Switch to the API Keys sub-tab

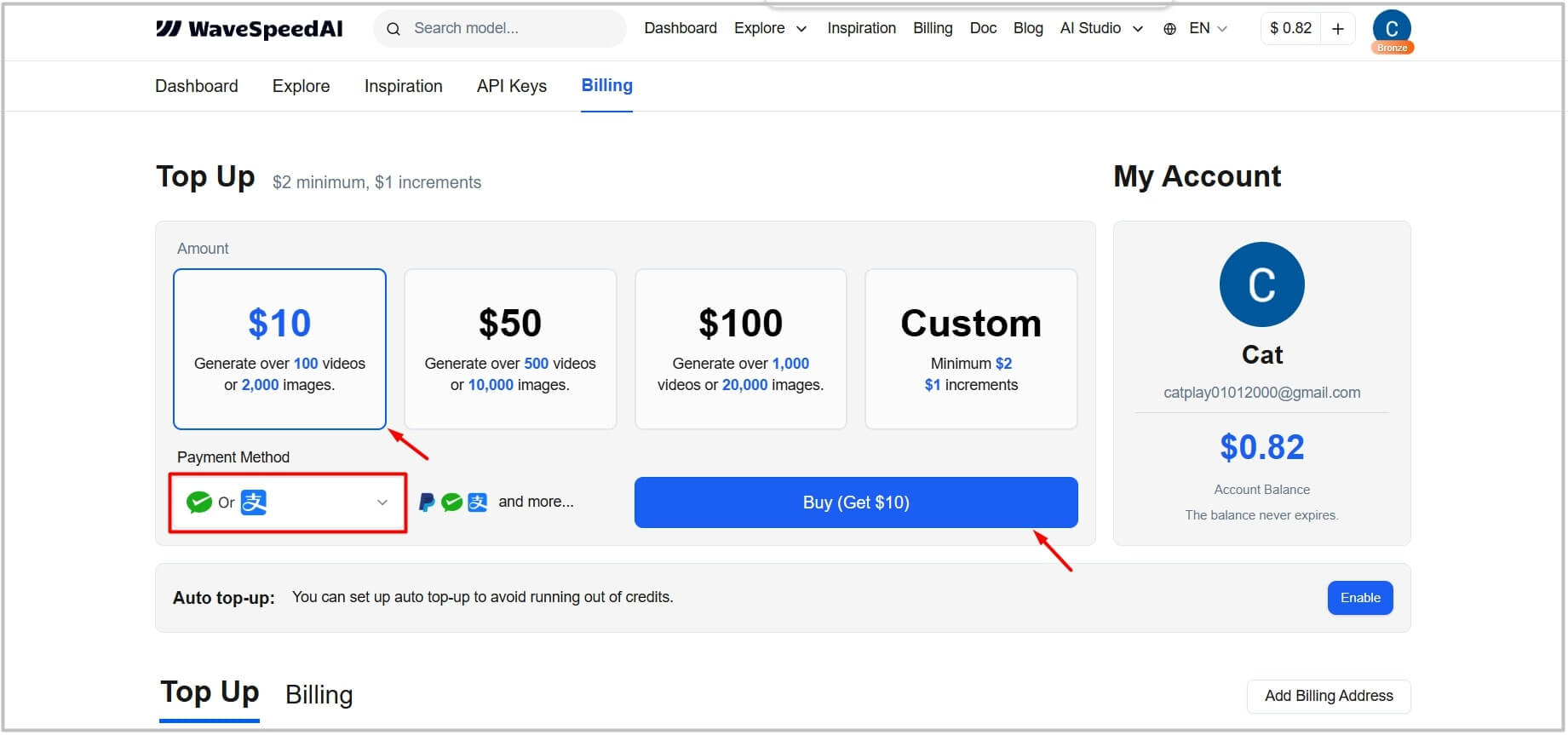pyautogui.click(x=512, y=86)
